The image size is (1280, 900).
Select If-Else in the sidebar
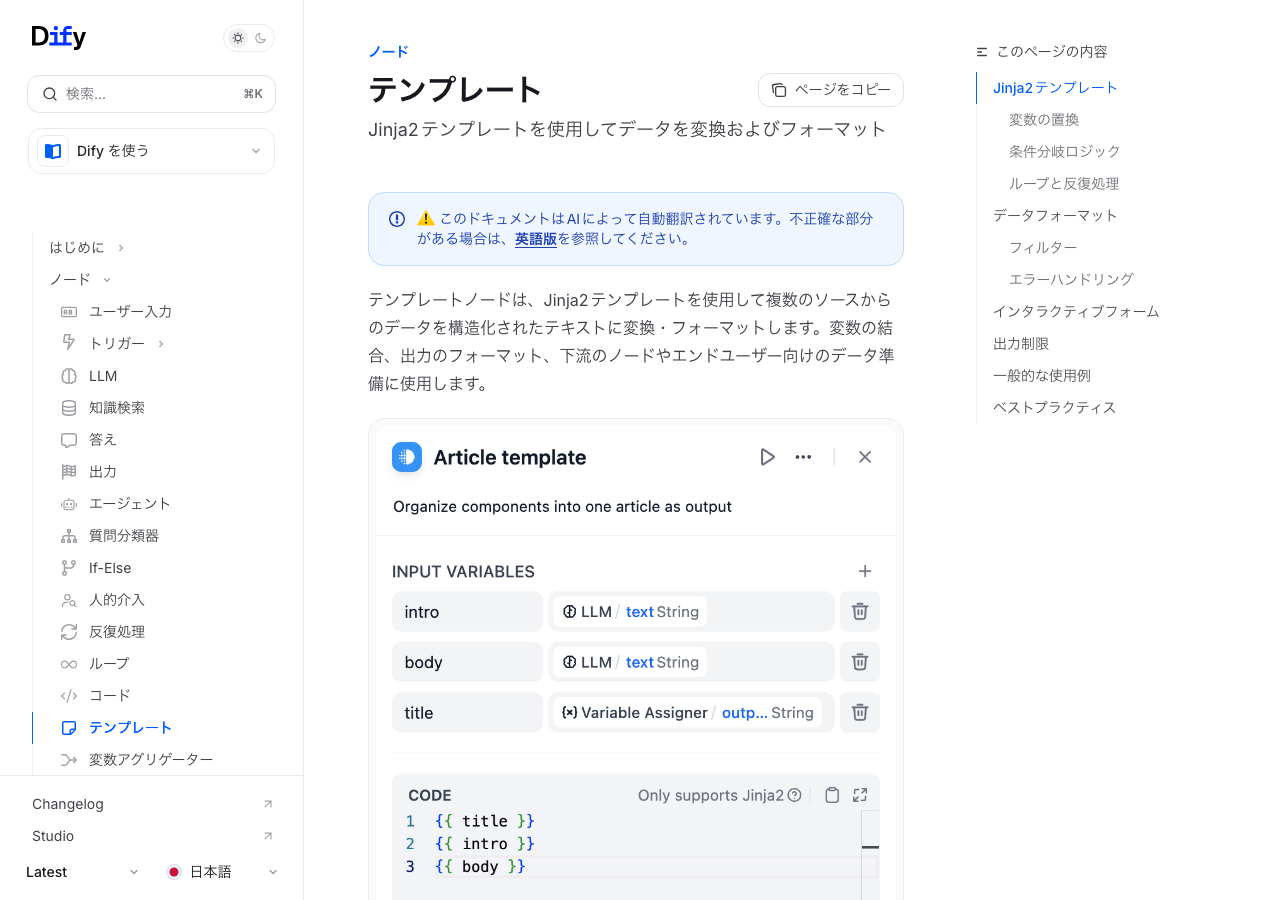coord(110,568)
